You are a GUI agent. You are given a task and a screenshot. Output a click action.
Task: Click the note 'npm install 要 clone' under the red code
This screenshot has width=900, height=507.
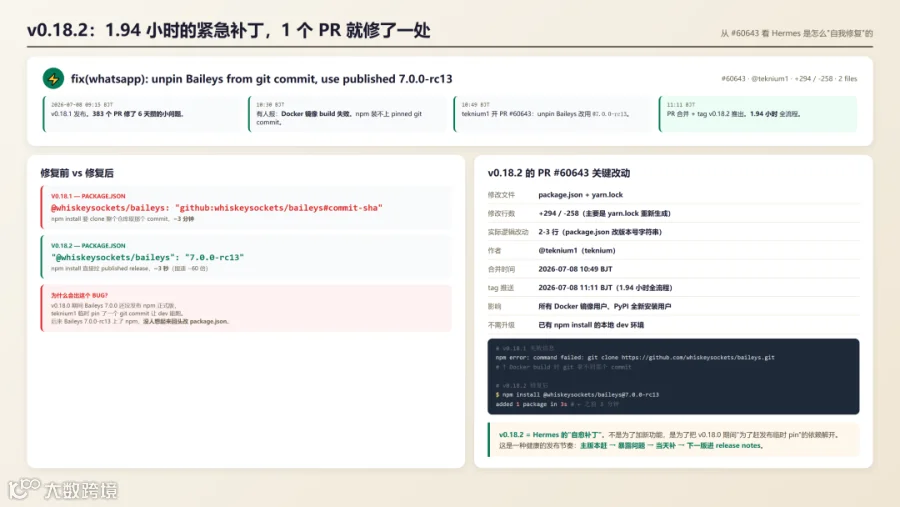(x=122, y=219)
